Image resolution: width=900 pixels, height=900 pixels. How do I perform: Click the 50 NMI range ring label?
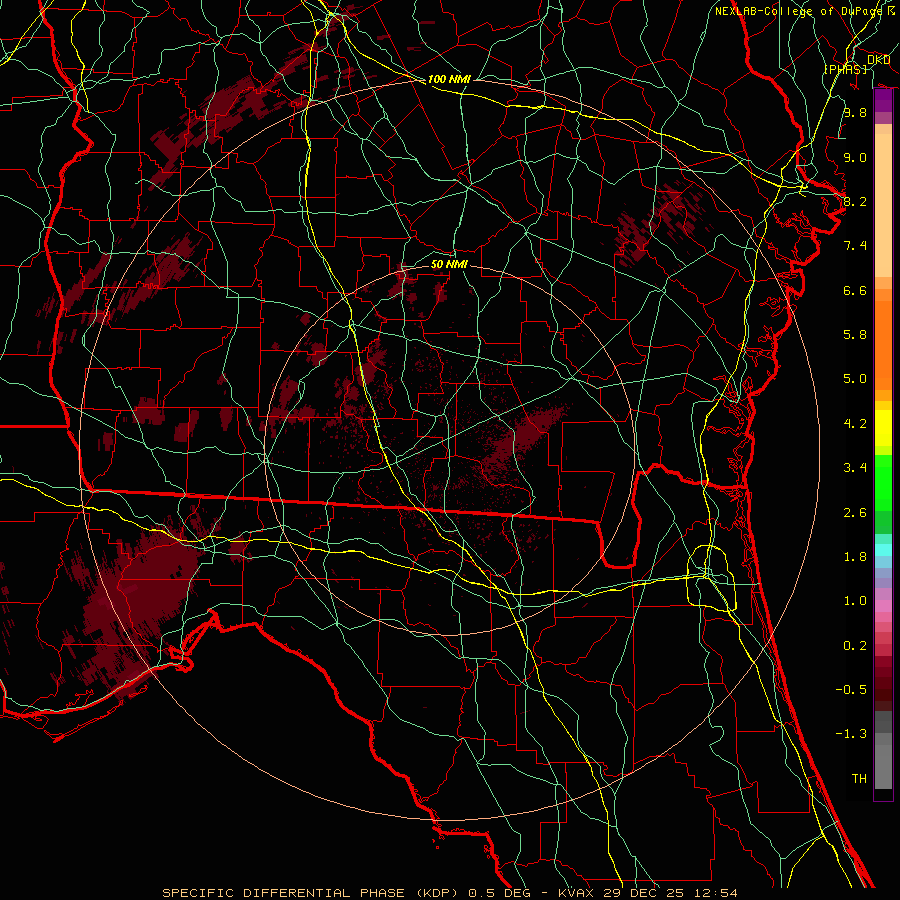(x=449, y=264)
